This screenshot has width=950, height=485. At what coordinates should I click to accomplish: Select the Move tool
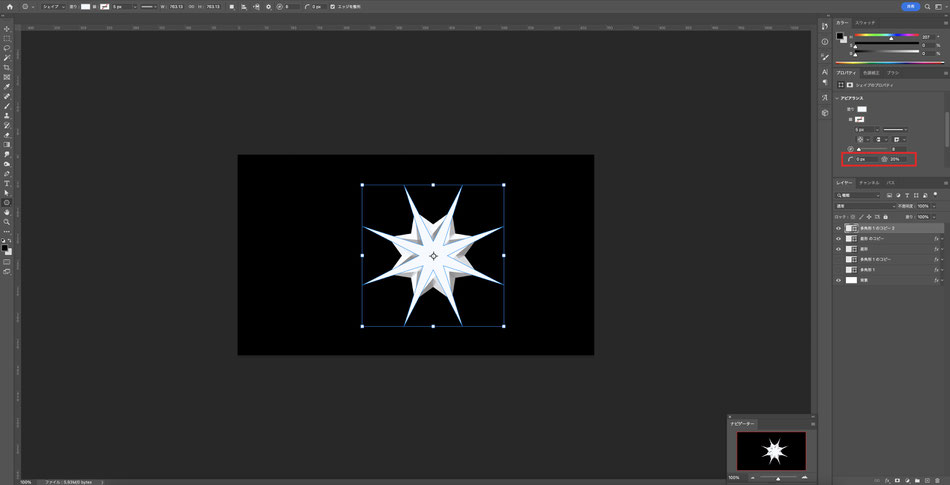point(7,28)
